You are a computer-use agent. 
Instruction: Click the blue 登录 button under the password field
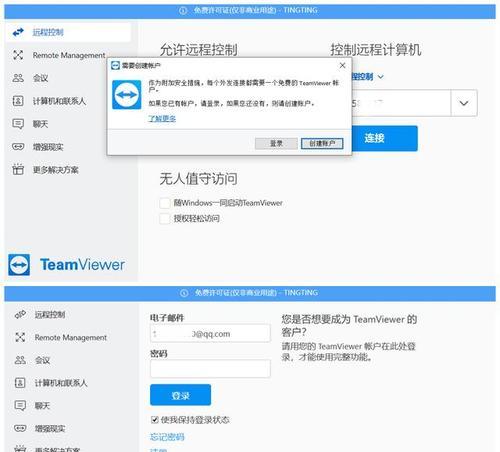click(180, 395)
